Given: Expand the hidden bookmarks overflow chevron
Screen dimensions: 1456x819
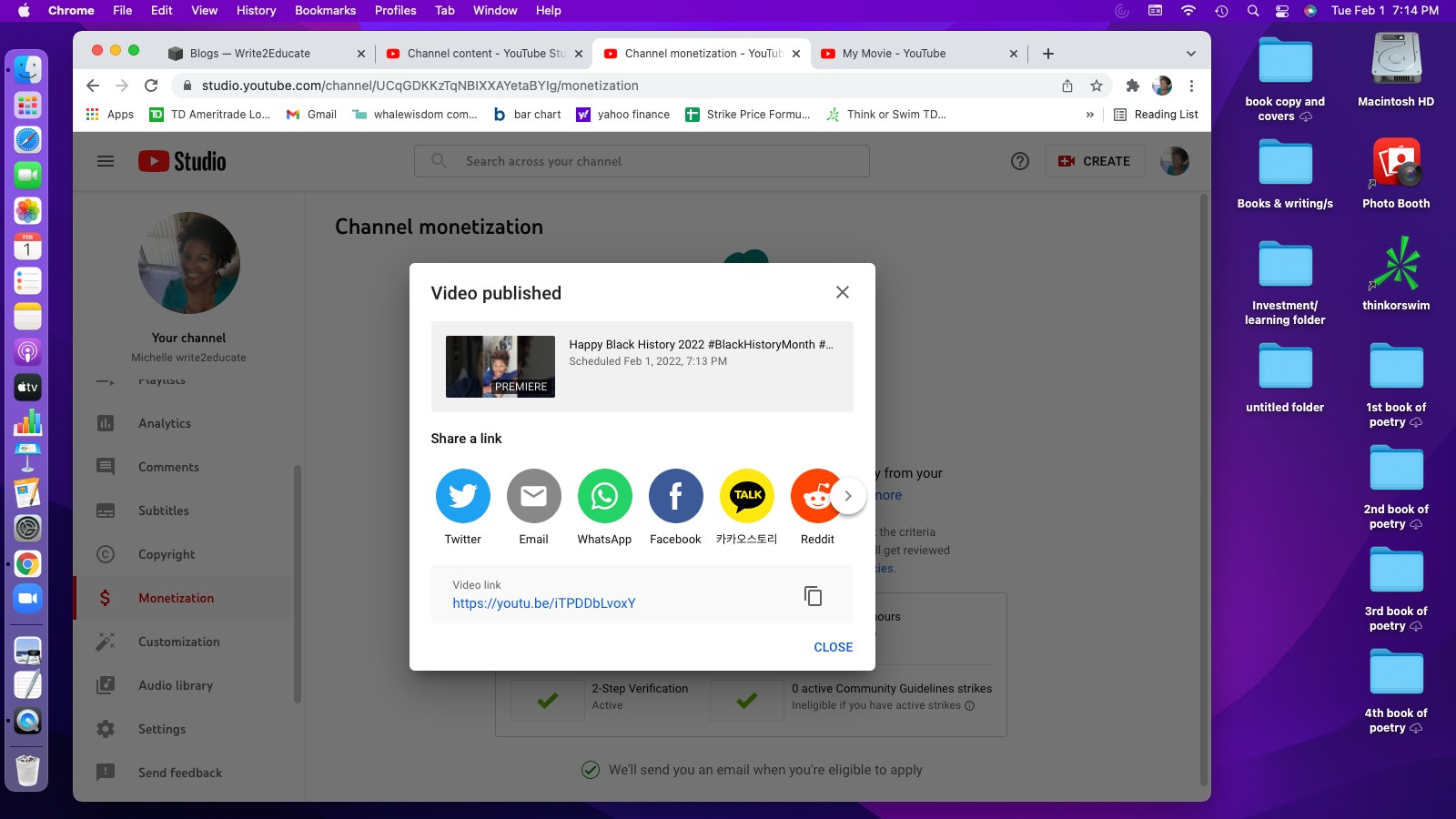Looking at the screenshot, I should pyautogui.click(x=1089, y=115).
